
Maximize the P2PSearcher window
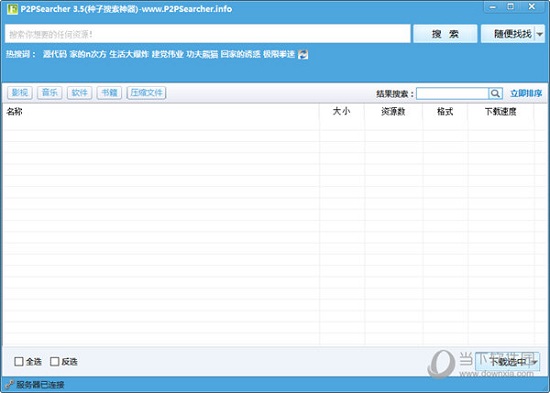511,7
